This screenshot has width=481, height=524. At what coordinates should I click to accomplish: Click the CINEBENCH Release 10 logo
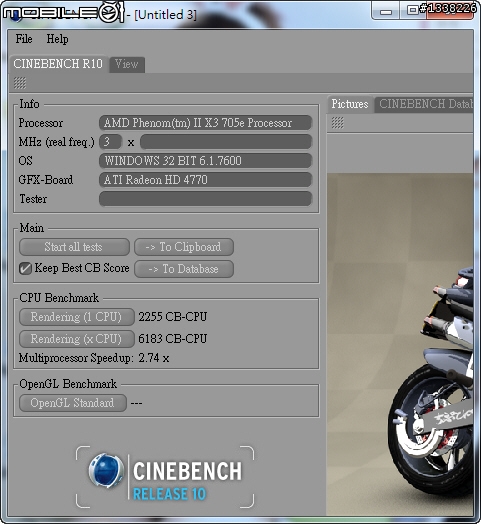[165, 477]
